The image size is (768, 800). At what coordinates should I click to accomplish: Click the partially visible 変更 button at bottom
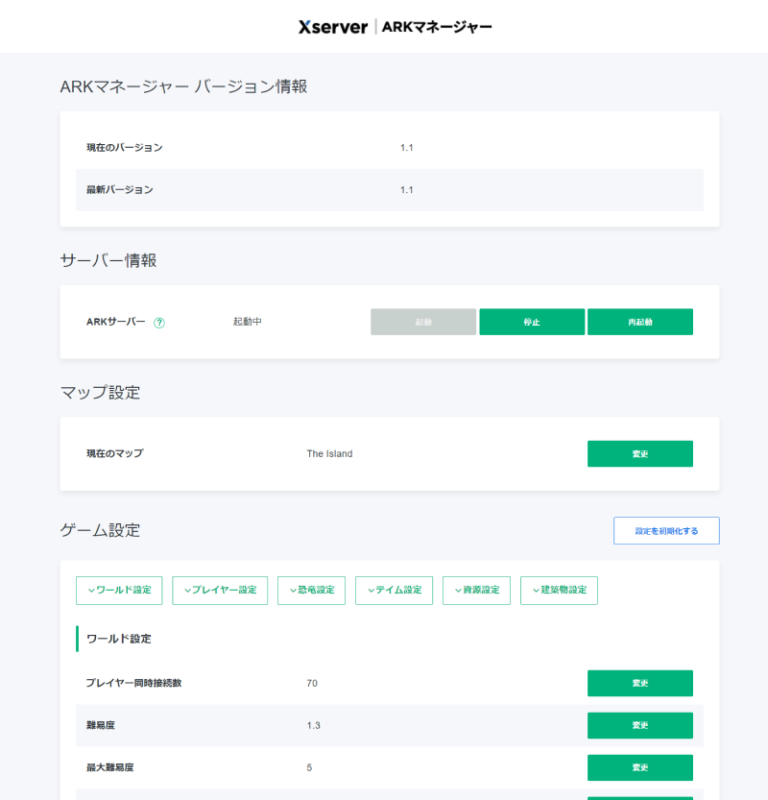pyautogui.click(x=640, y=797)
